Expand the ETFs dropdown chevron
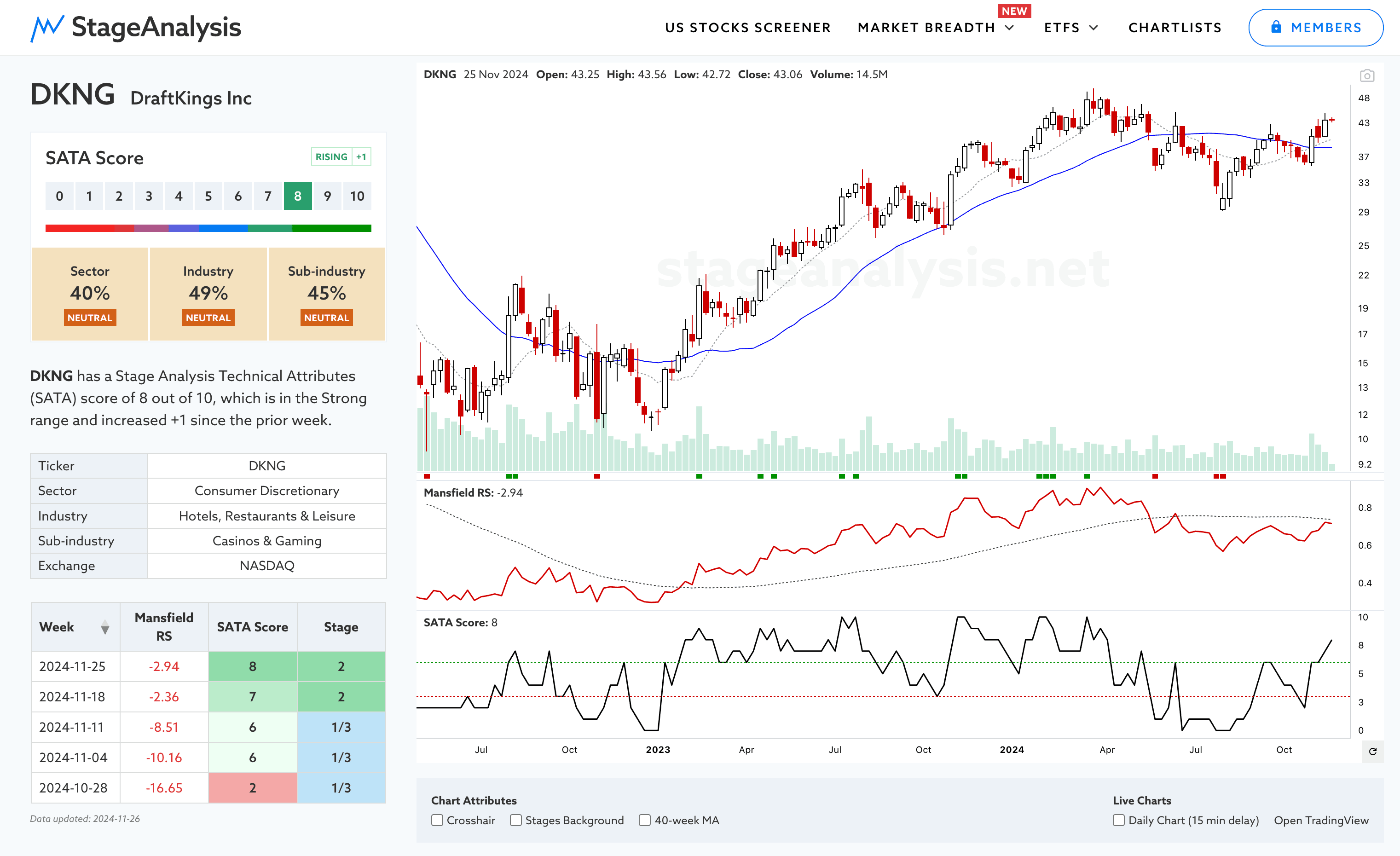This screenshot has height=856, width=1400. (1094, 28)
